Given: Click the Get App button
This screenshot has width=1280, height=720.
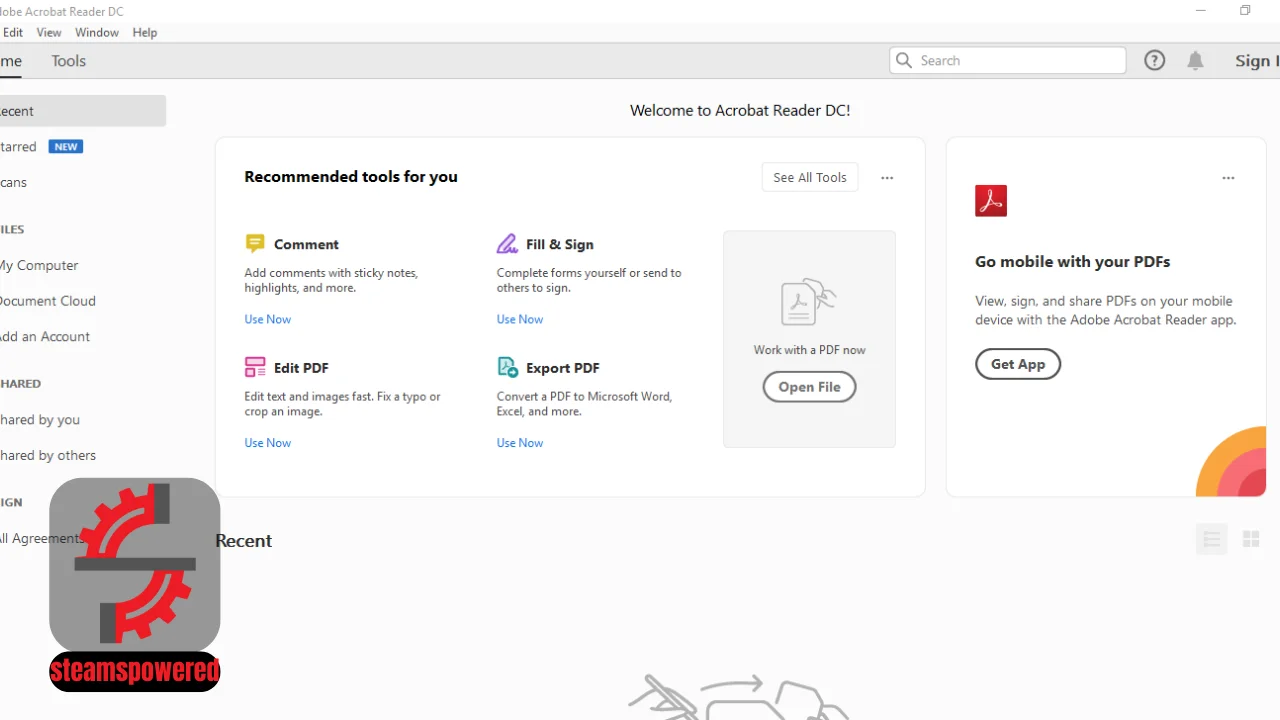Looking at the screenshot, I should click(1018, 364).
